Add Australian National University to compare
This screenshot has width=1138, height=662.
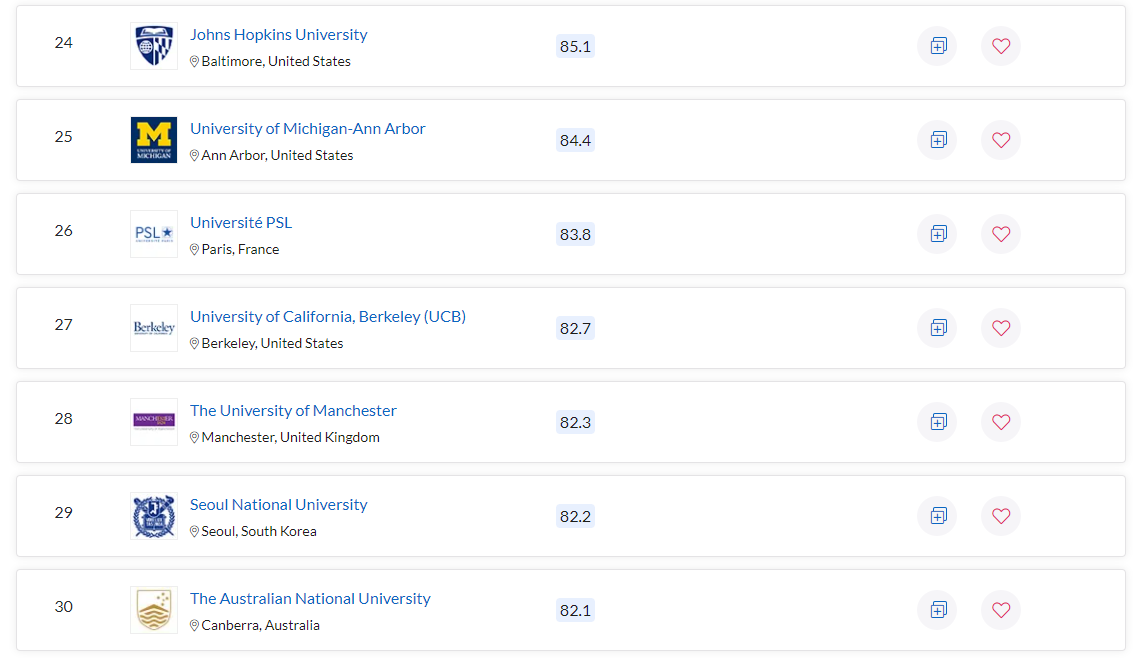938,610
